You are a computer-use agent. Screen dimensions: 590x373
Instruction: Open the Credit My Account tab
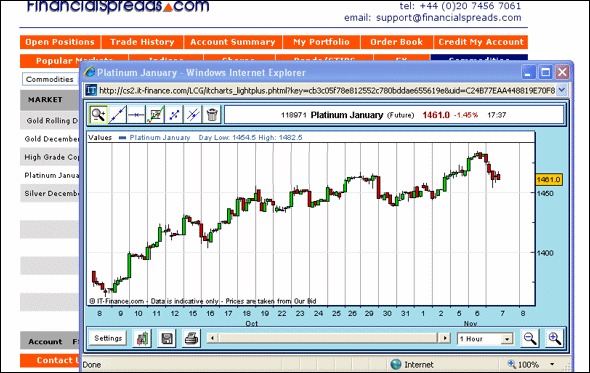[x=481, y=42]
